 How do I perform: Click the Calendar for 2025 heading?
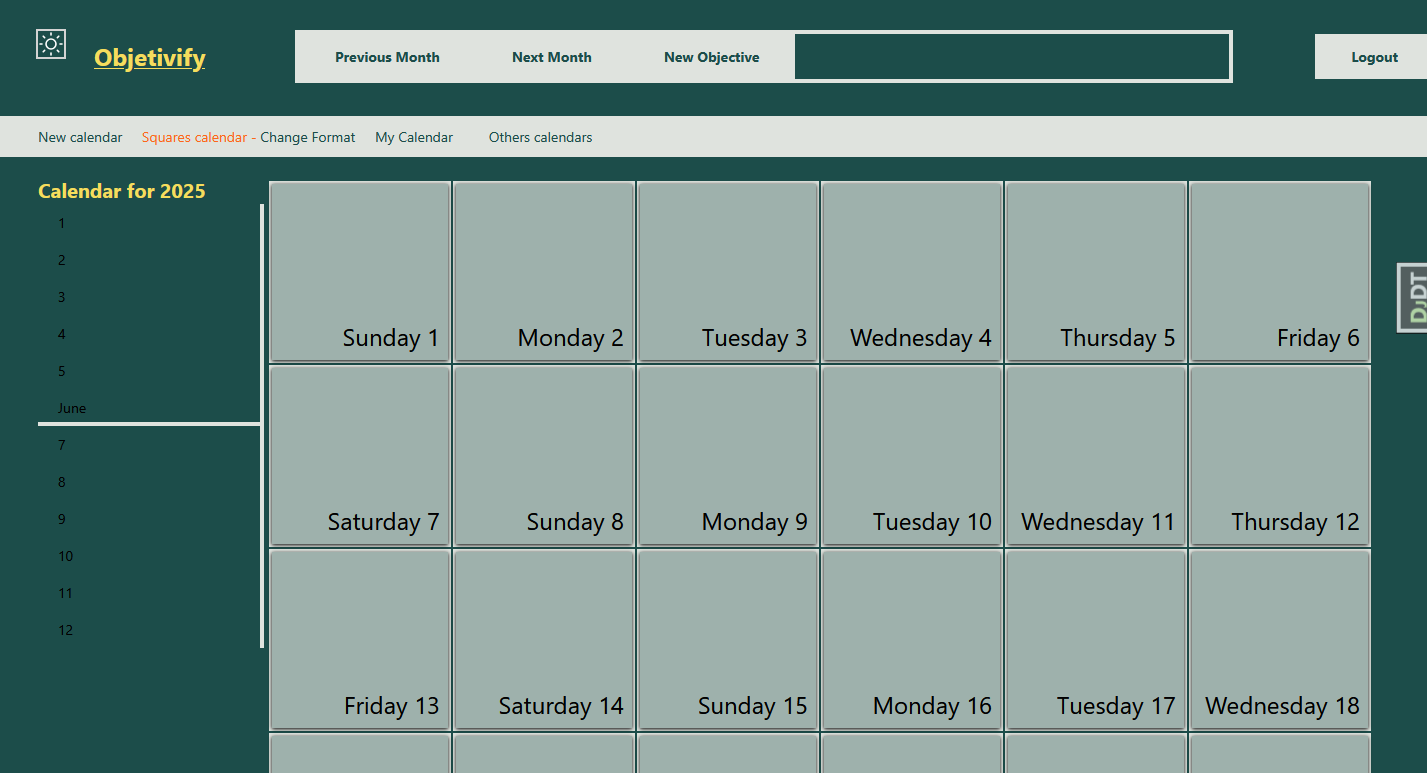122,191
